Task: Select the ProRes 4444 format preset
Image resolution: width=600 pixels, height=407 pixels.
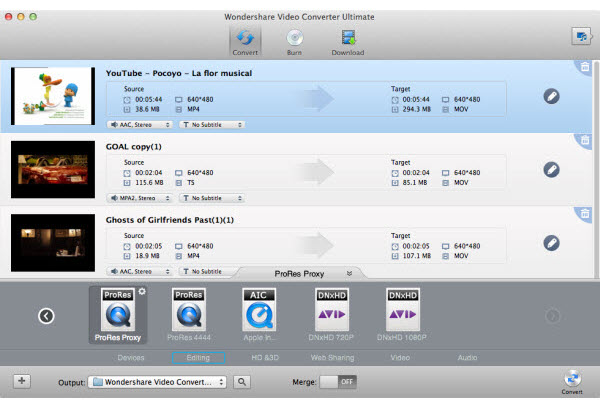Action: pos(189,315)
